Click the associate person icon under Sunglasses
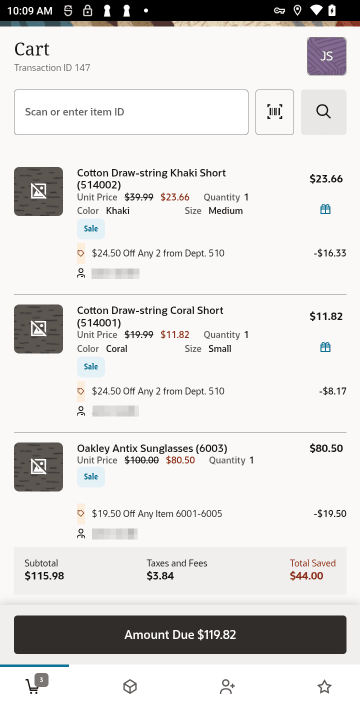Viewport: 360px width, 720px height. [x=81, y=534]
